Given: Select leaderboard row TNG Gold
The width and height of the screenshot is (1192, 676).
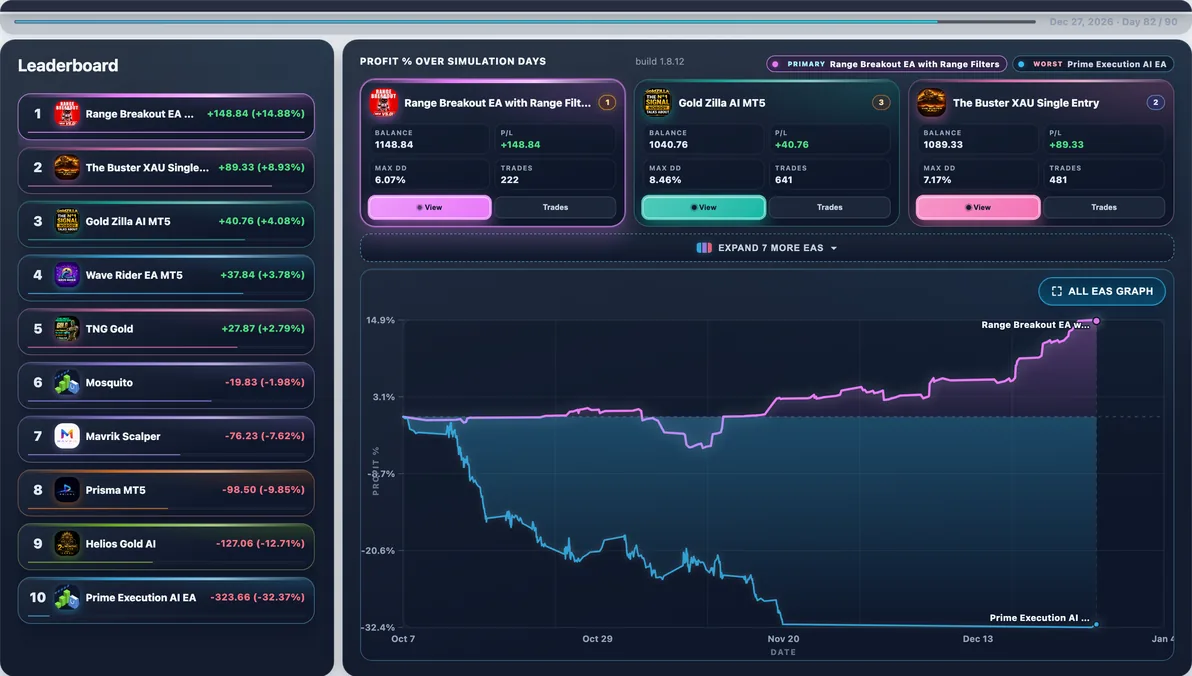Looking at the screenshot, I should coord(166,332).
